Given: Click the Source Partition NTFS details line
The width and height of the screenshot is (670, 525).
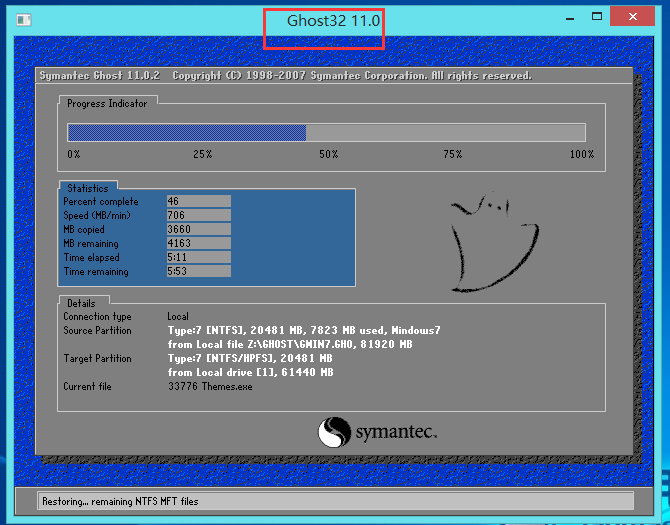Looking at the screenshot, I should (x=304, y=331).
